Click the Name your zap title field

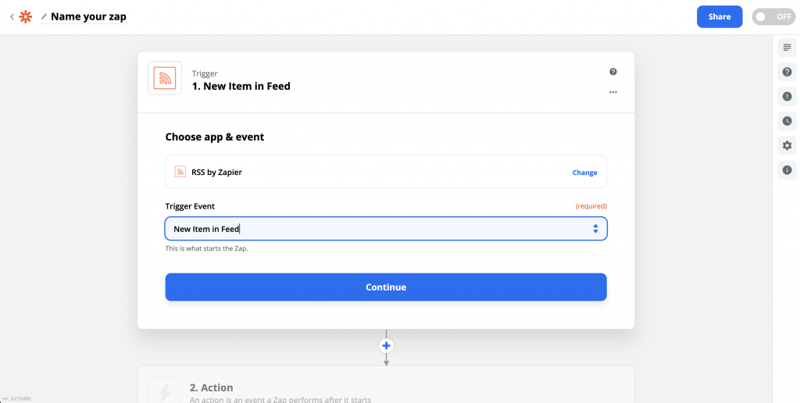pos(88,17)
